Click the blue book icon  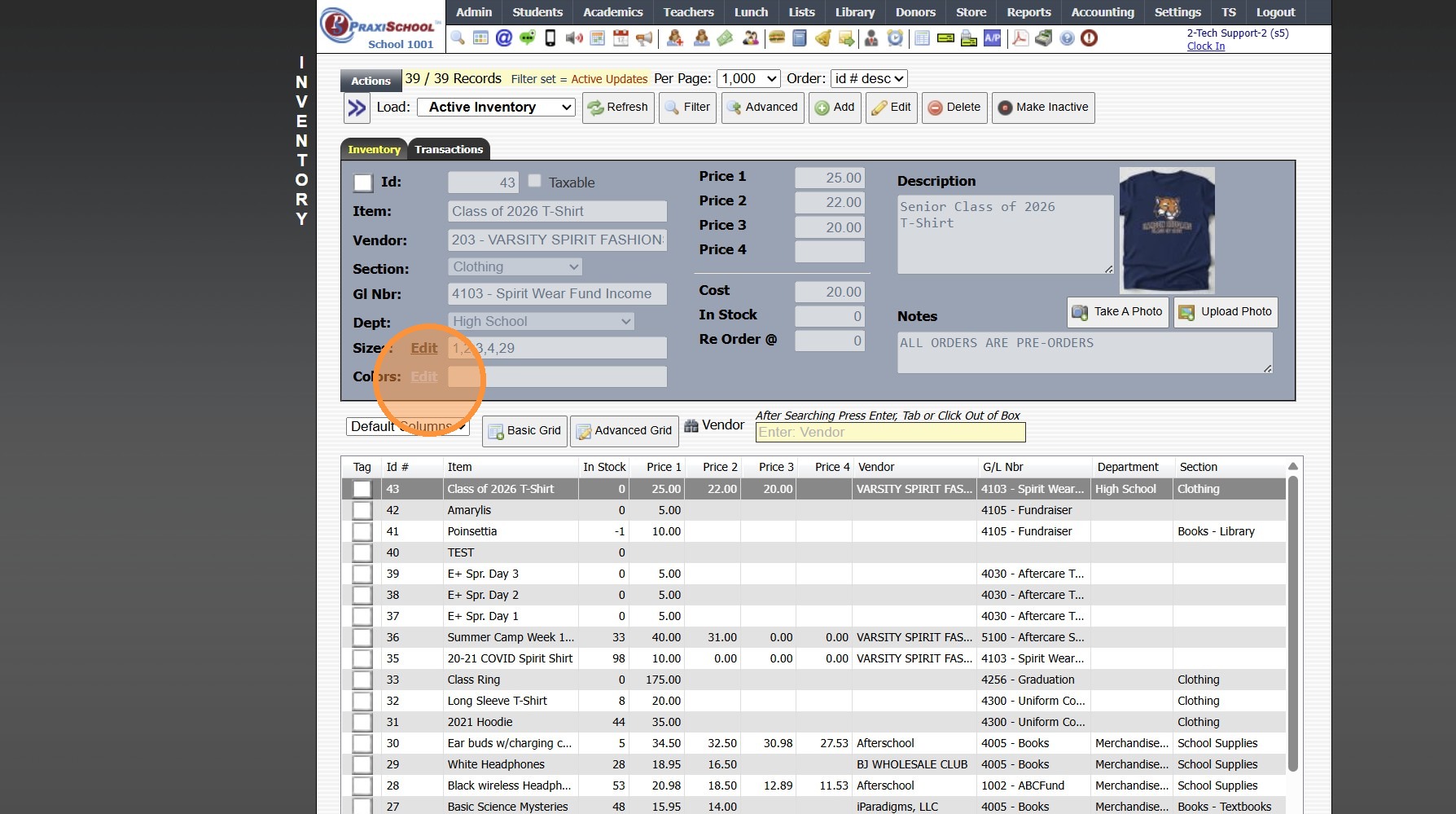(800, 37)
